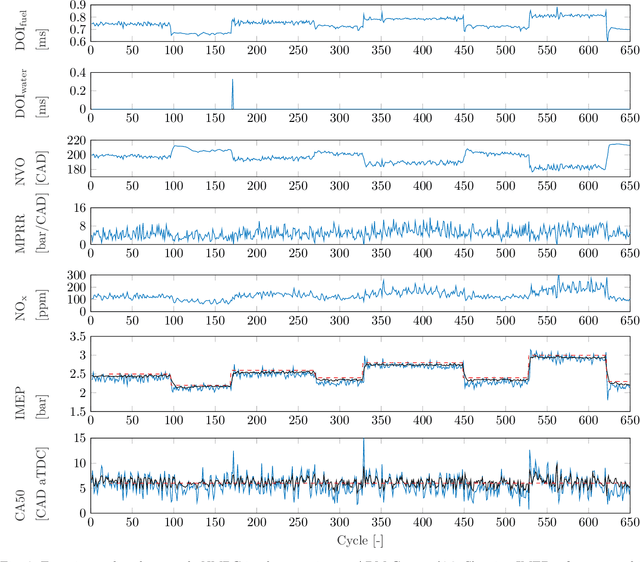640x562 pixels.
Task: Click the 8 tick on the MPRR axis
Action: 83,227
